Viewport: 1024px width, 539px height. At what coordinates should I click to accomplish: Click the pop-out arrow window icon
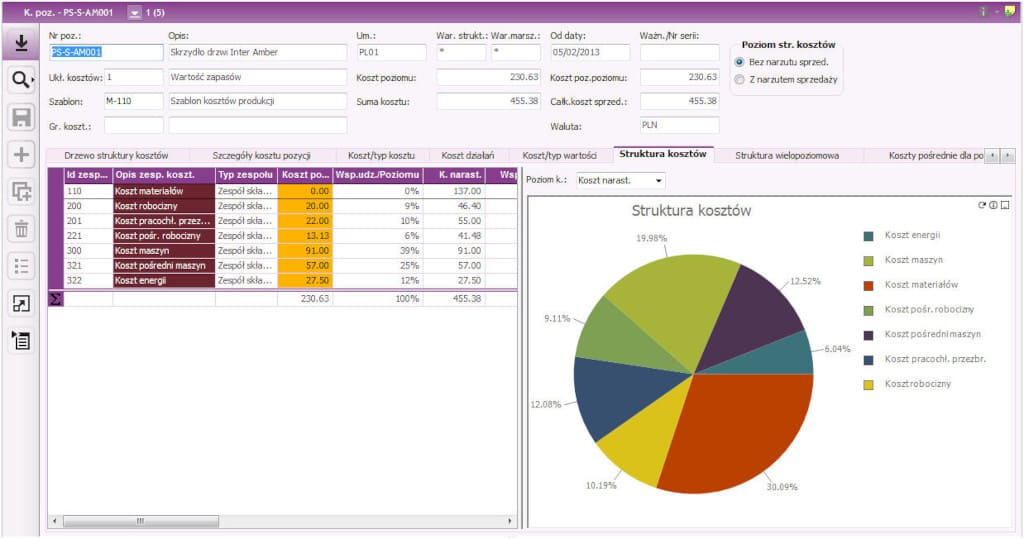[x=20, y=304]
